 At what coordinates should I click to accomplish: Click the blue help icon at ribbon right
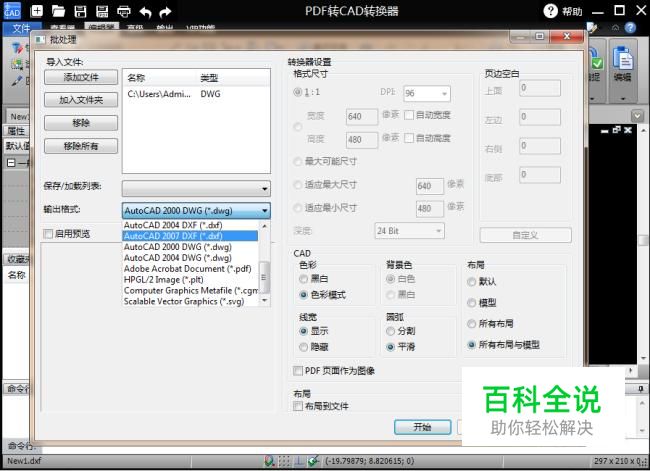pos(630,27)
